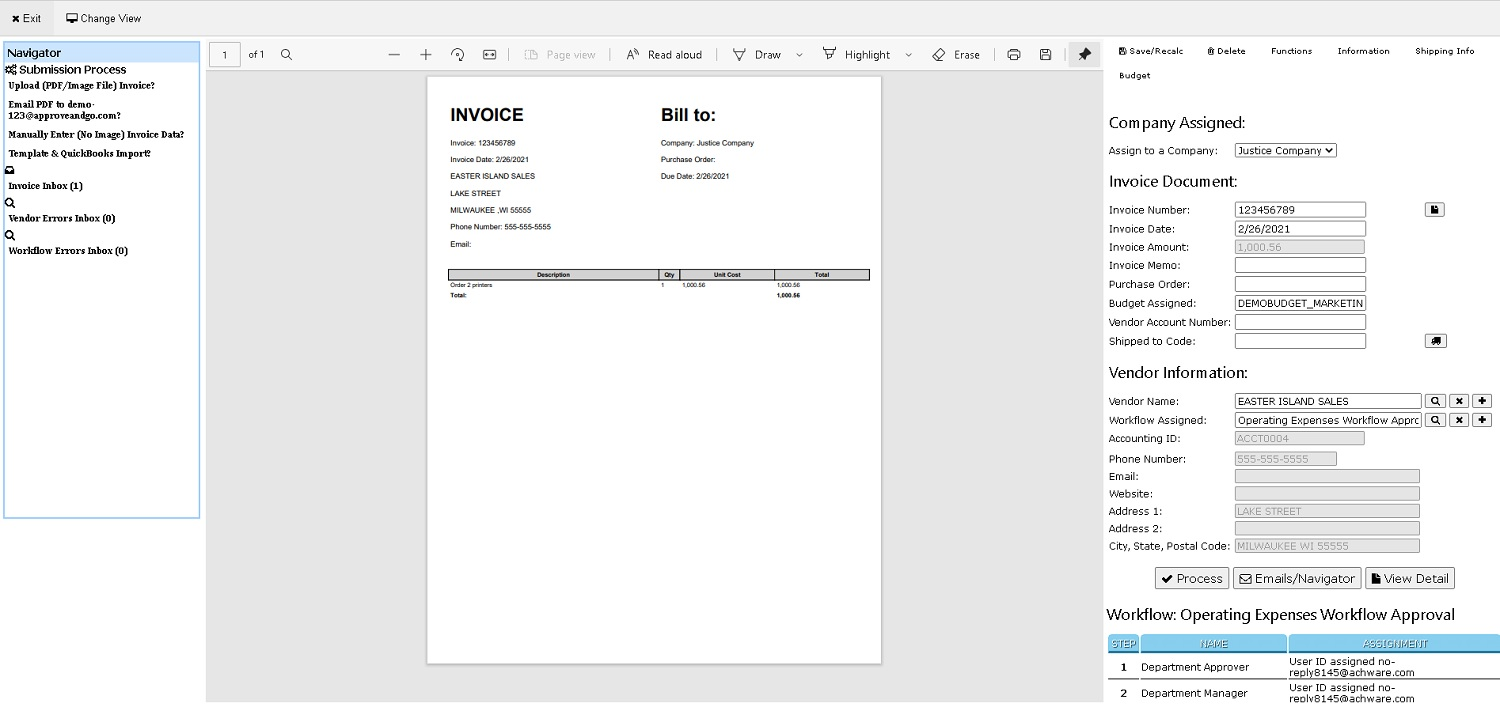Open the Delete menu item
Image resolution: width=1500 pixels, height=704 pixels.
1226,51
